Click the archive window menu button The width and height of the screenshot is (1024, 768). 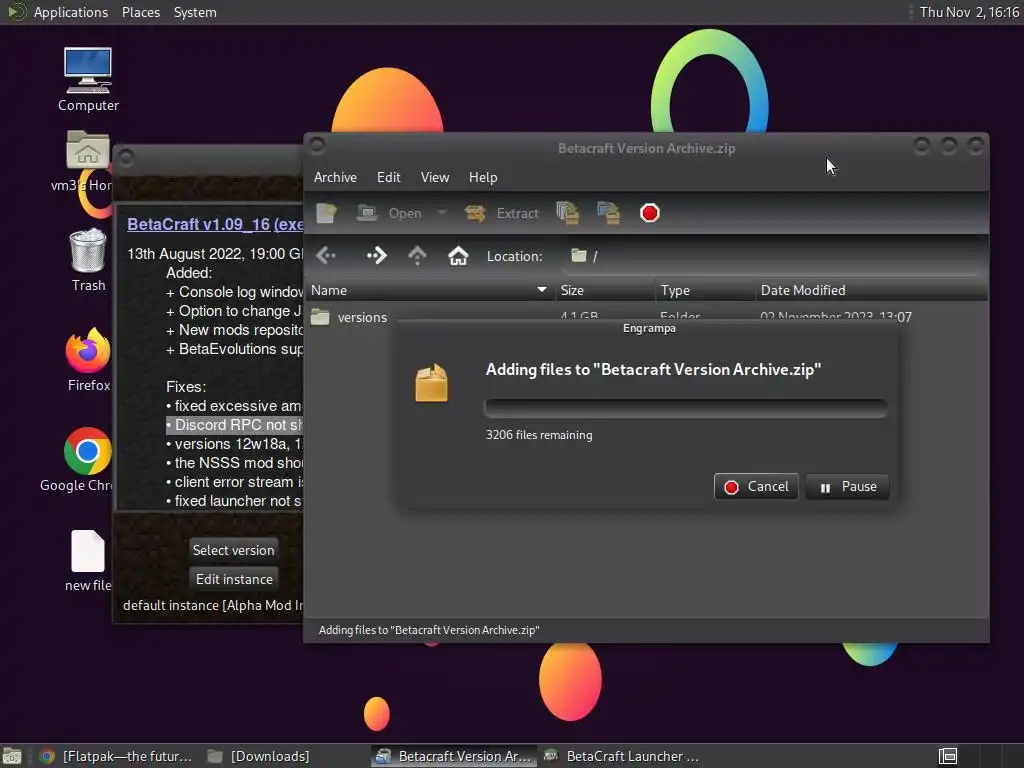pos(317,146)
